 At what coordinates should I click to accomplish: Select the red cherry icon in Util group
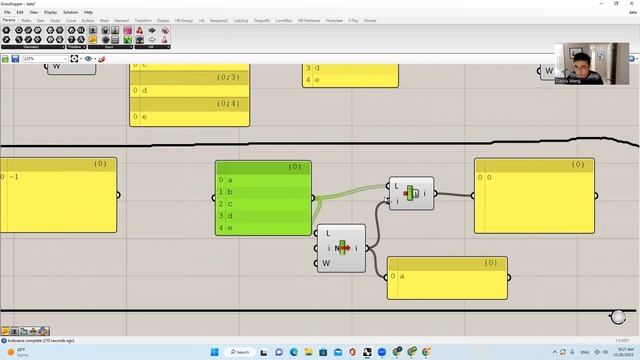[140, 30]
